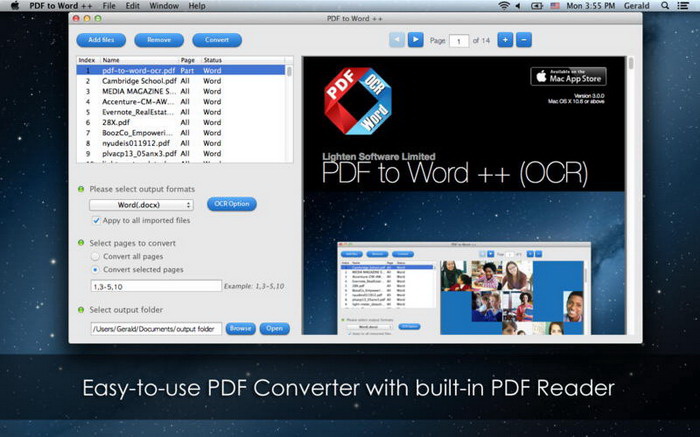Select the Accenture-CM-AW file row
The height and width of the screenshot is (437, 700).
click(181, 102)
